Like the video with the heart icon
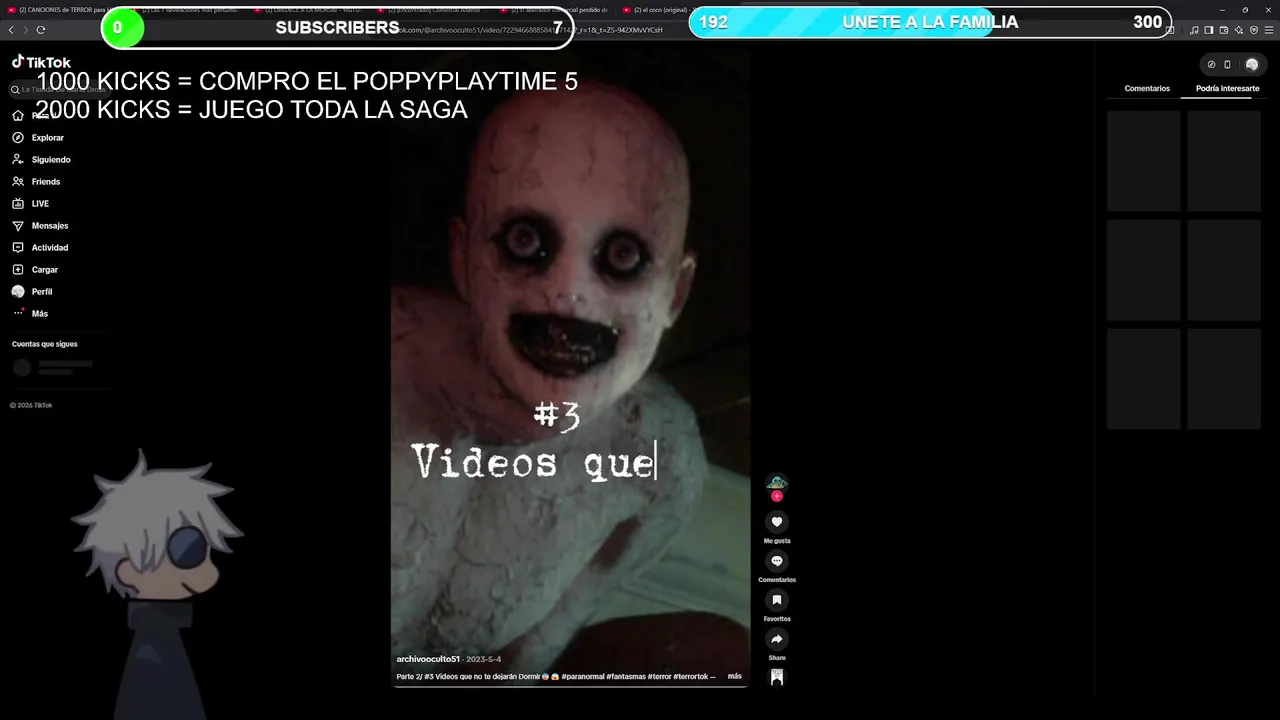1280x720 pixels. point(777,522)
